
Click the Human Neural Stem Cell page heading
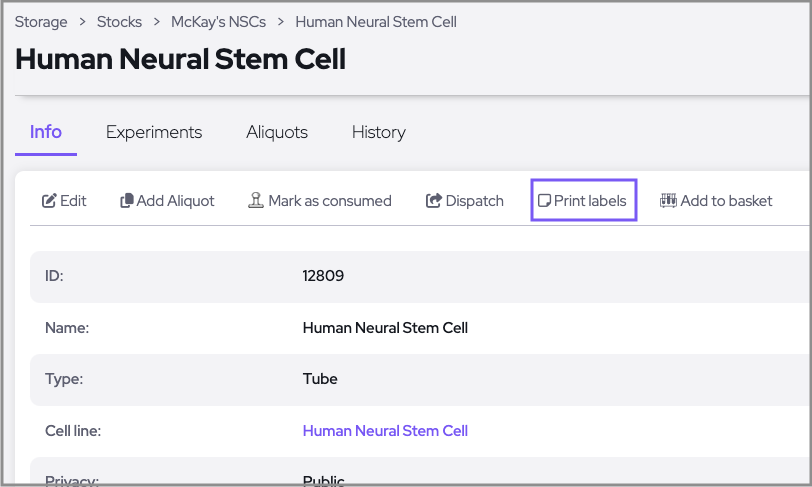(x=181, y=59)
